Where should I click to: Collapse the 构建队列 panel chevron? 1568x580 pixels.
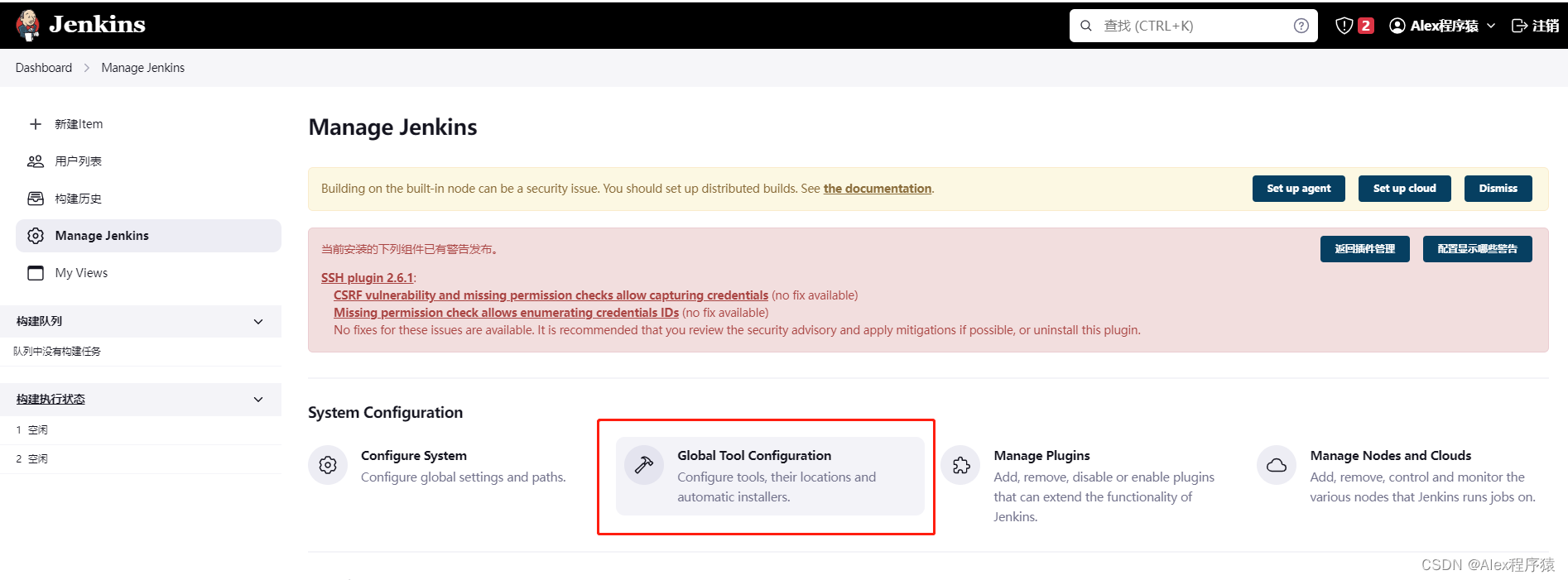258,321
